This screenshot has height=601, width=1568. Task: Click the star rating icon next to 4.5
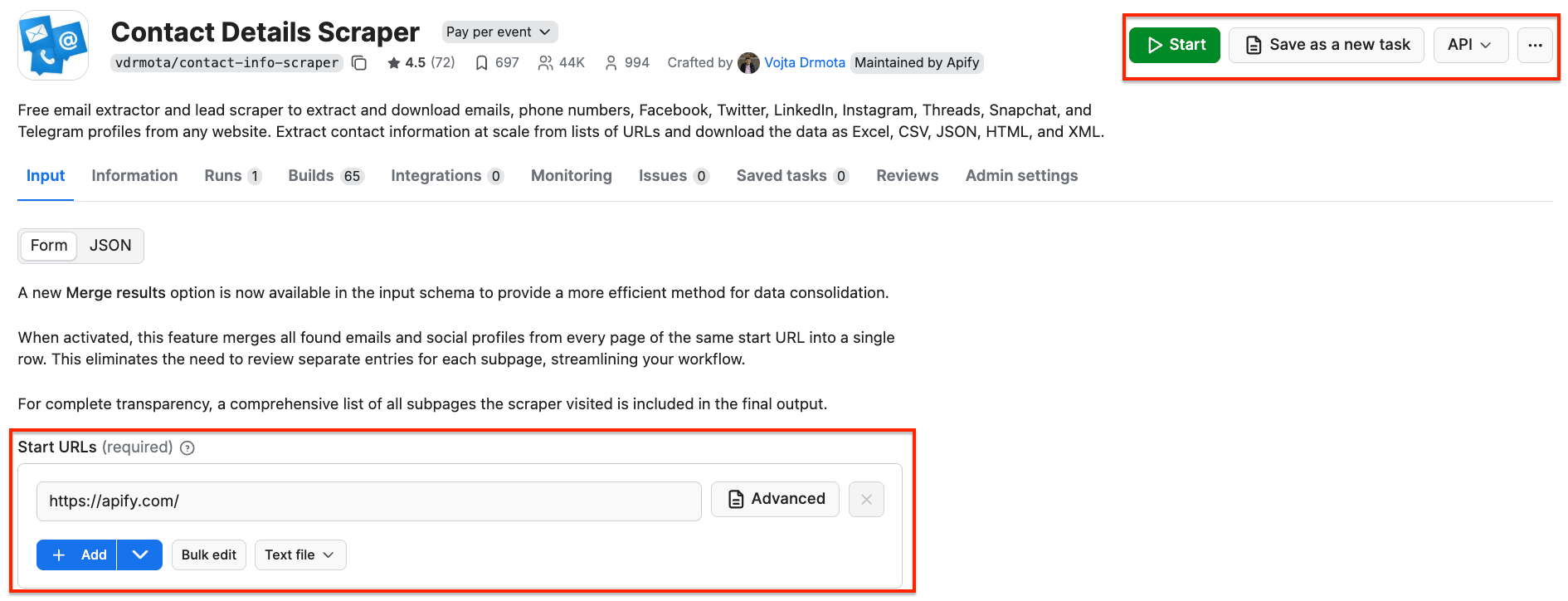393,61
